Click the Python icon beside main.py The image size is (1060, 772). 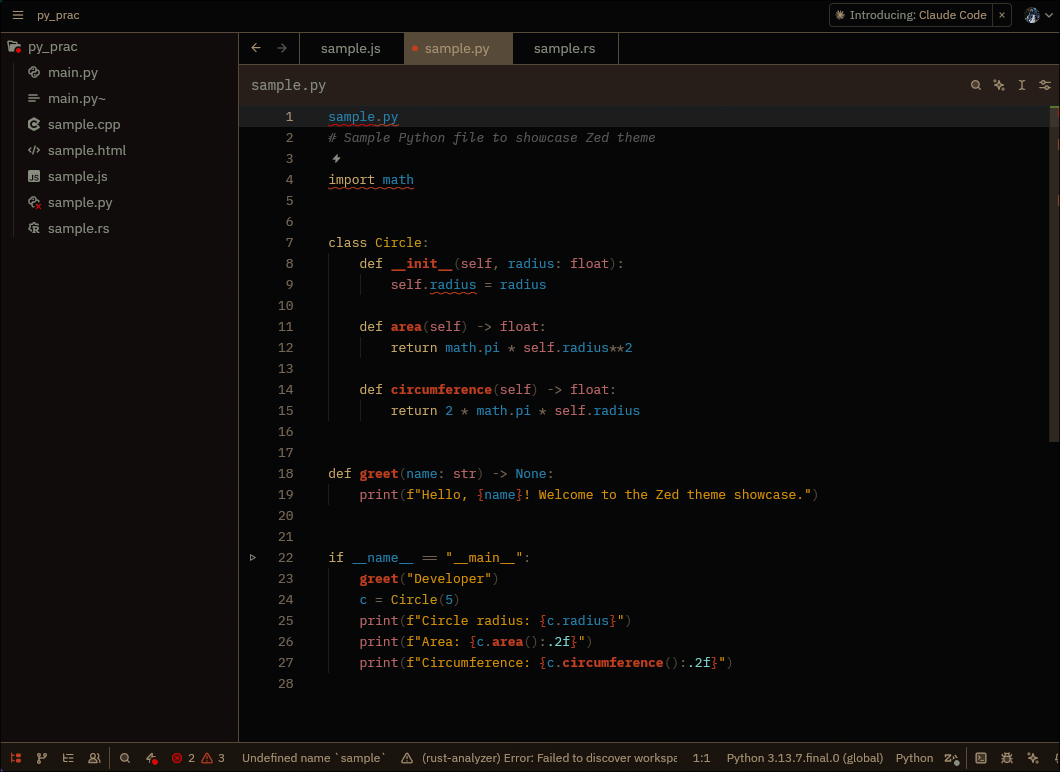click(34, 72)
